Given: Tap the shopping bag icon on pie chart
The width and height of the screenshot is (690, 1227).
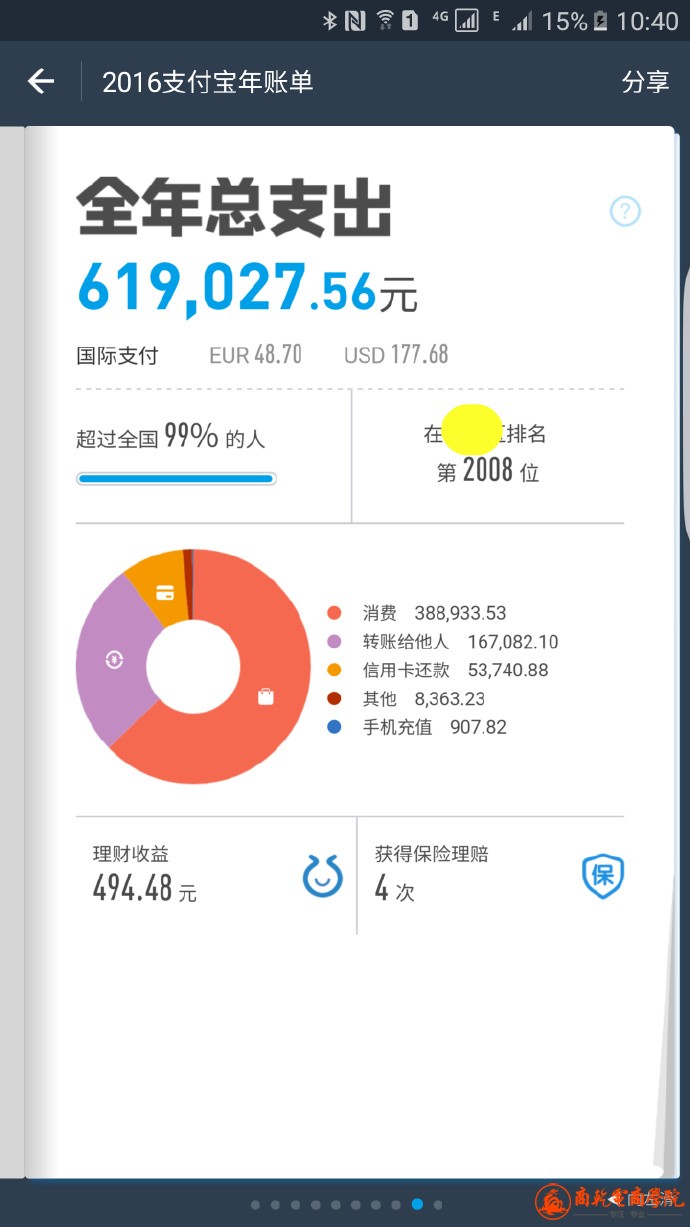Looking at the screenshot, I should tap(265, 697).
